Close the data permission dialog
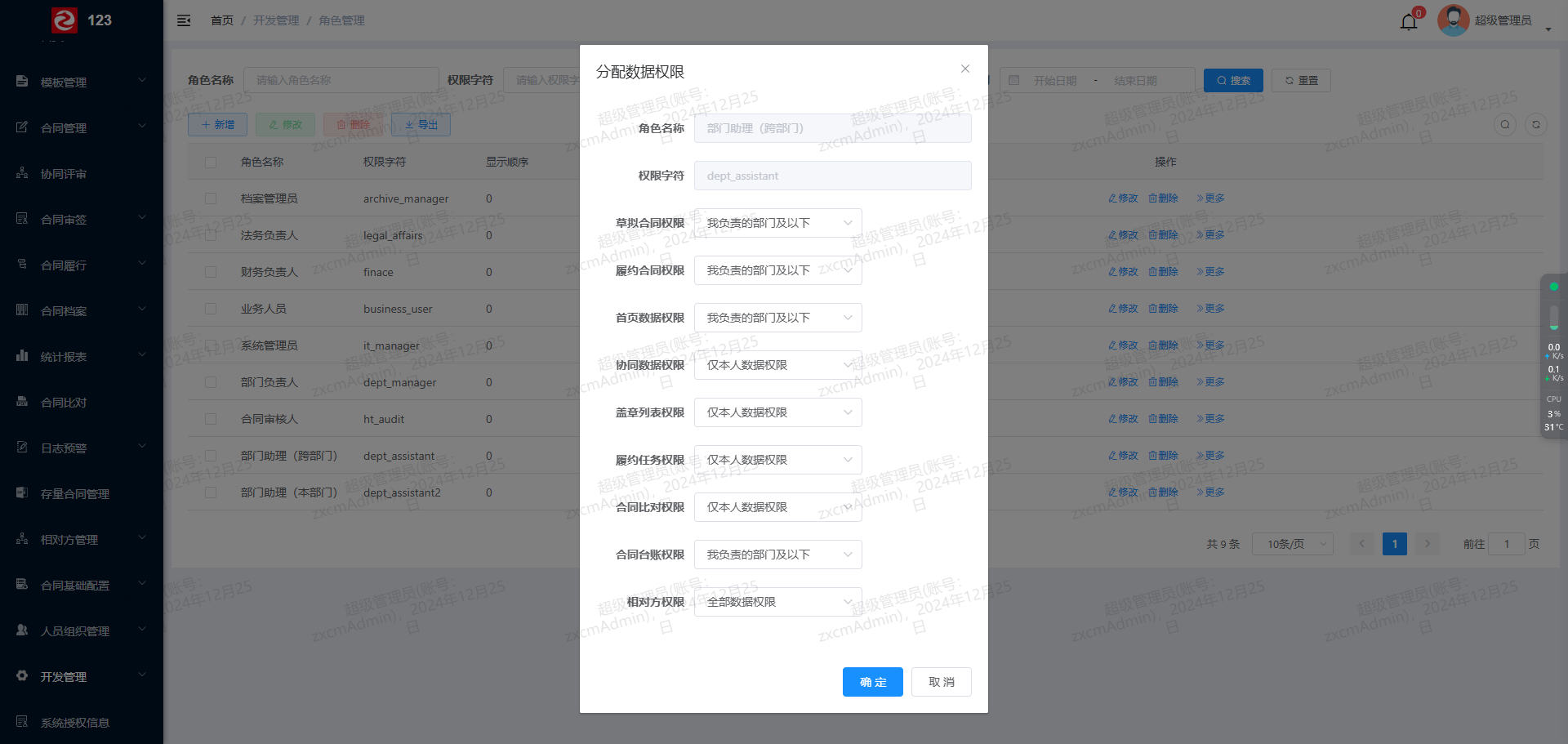Image resolution: width=1568 pixels, height=744 pixels. coord(965,69)
